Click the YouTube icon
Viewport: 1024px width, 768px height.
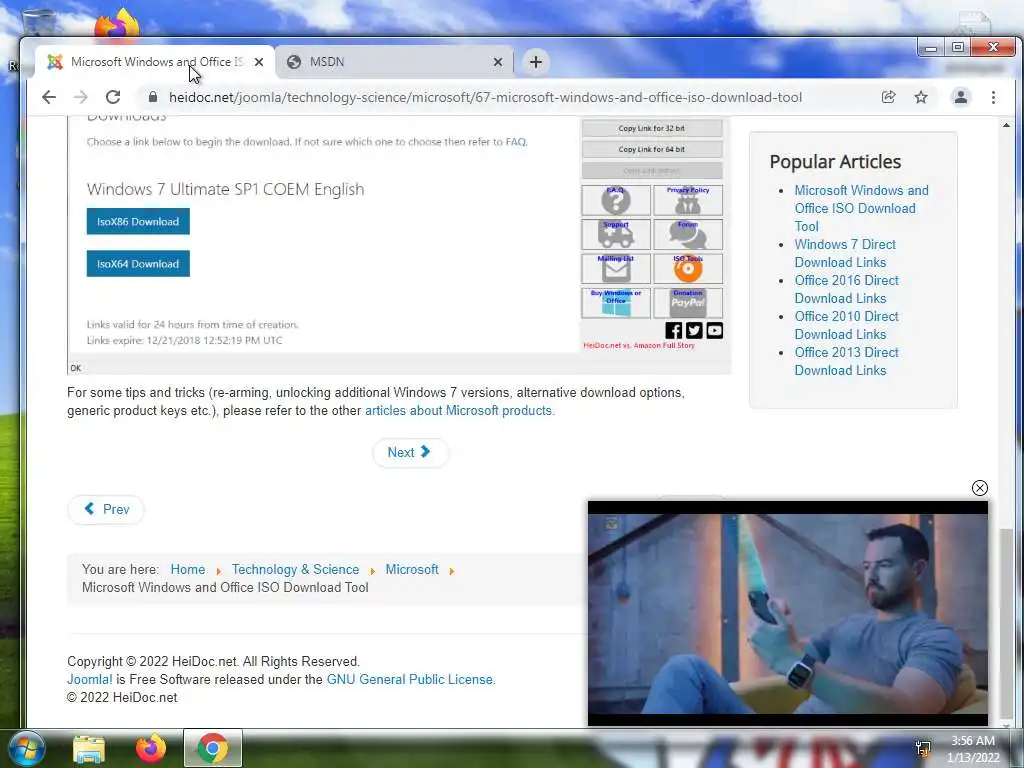click(714, 330)
